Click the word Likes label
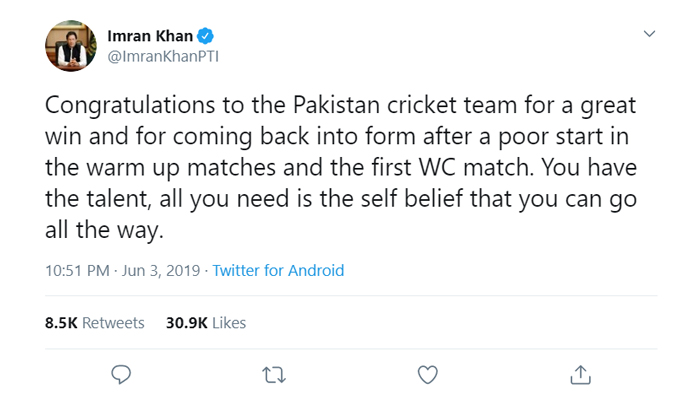 pos(229,323)
